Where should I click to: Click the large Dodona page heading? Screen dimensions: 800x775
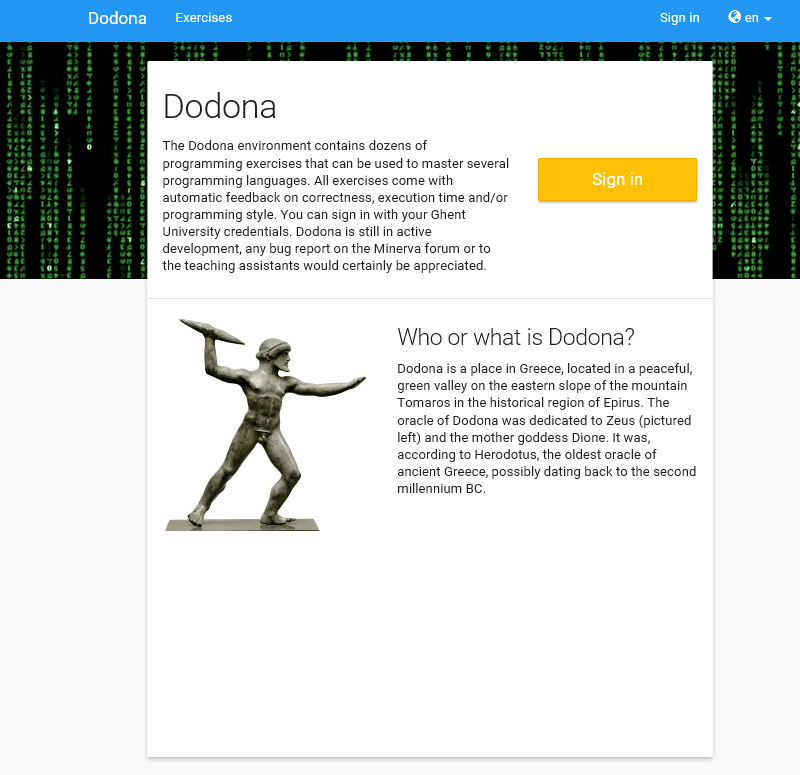tap(219, 107)
